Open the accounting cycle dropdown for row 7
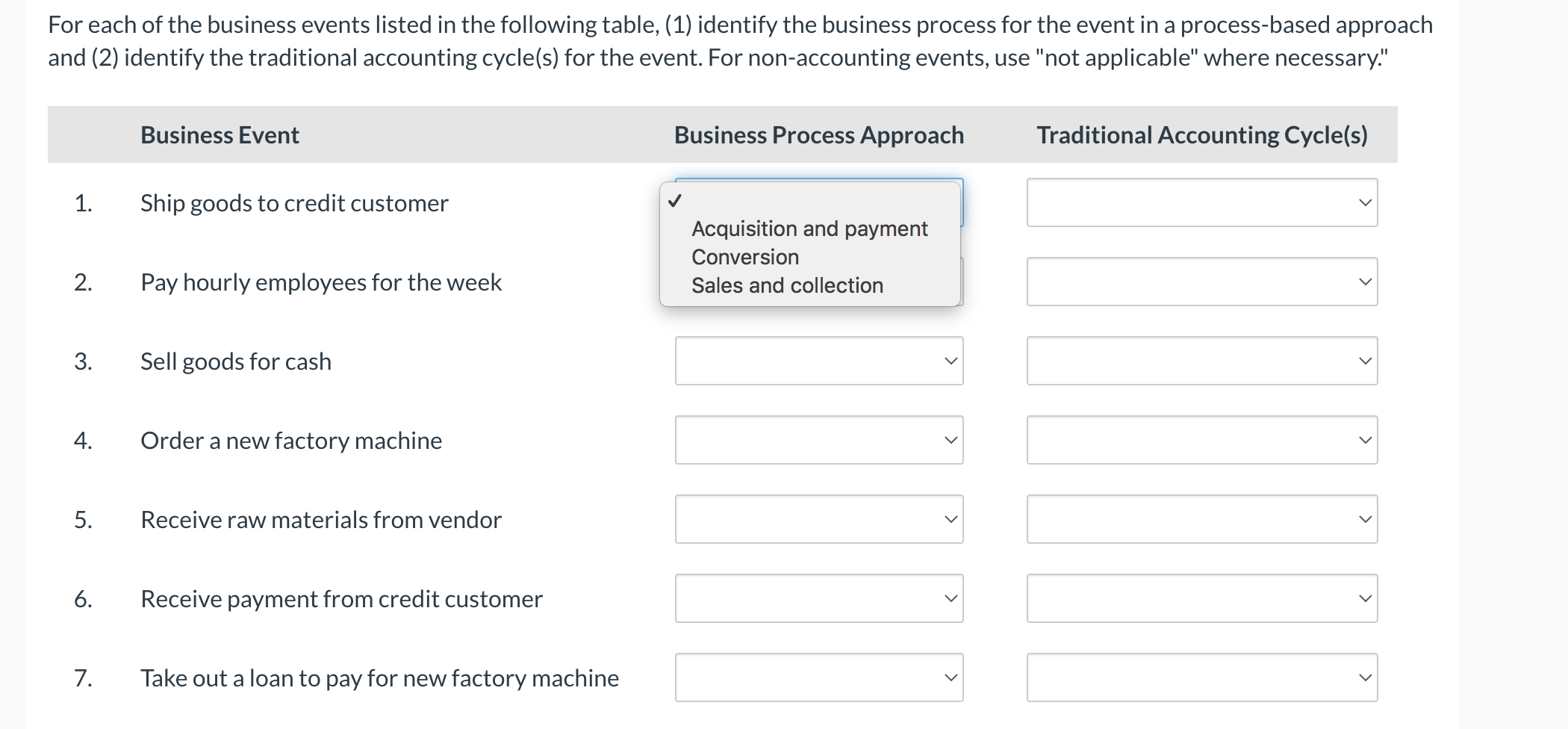 coord(1201,677)
